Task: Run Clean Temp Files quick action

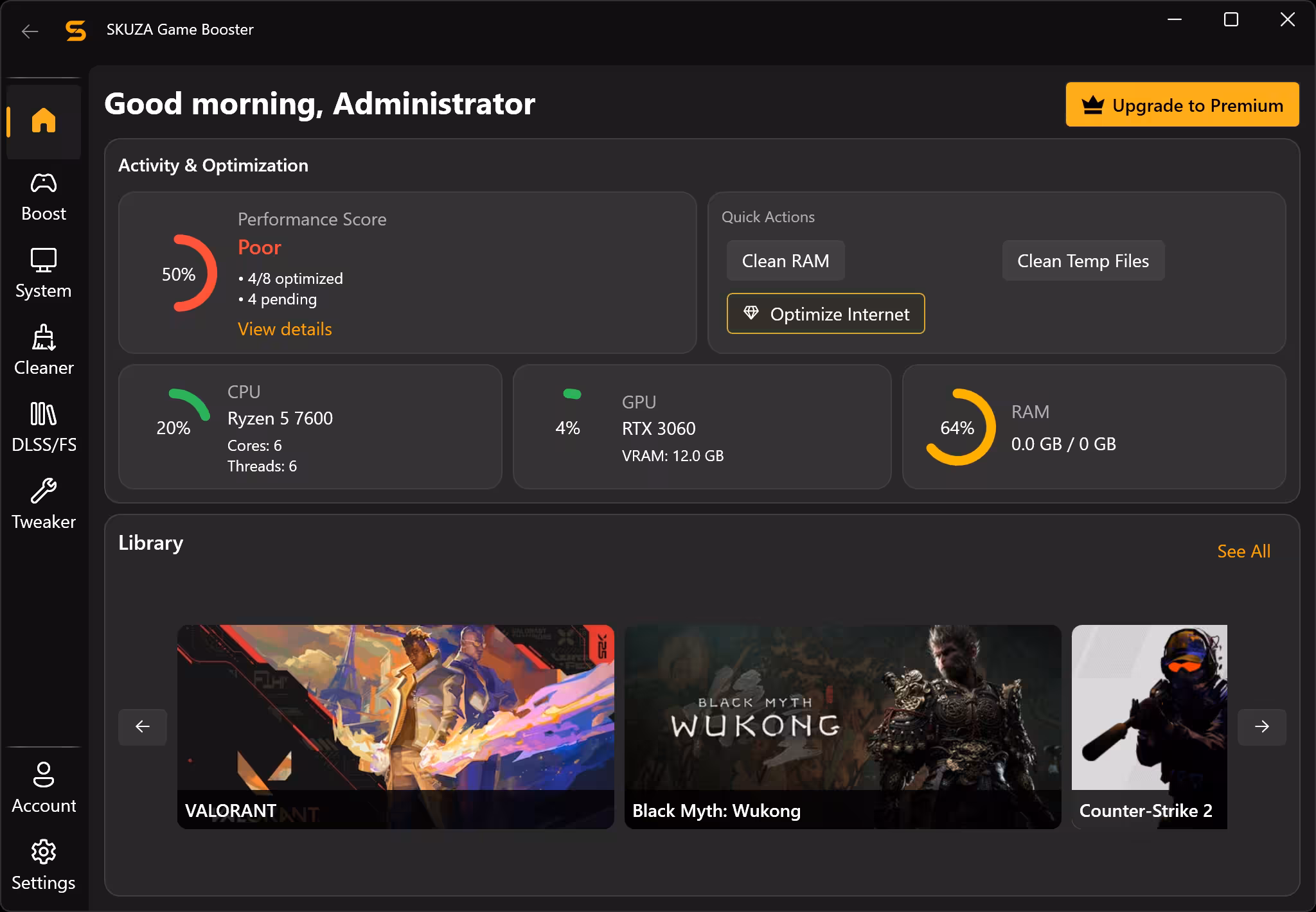Action: pyautogui.click(x=1083, y=261)
